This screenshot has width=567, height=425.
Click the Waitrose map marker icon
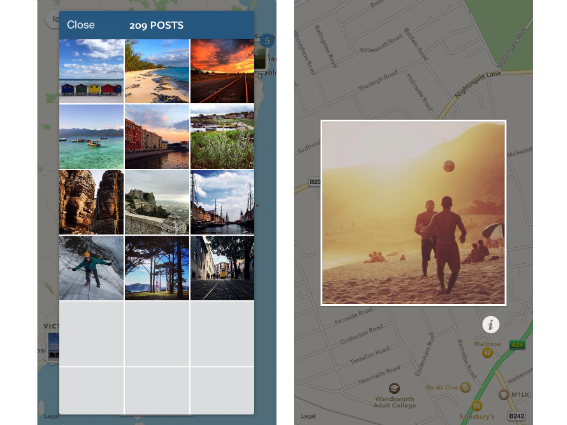[x=487, y=352]
